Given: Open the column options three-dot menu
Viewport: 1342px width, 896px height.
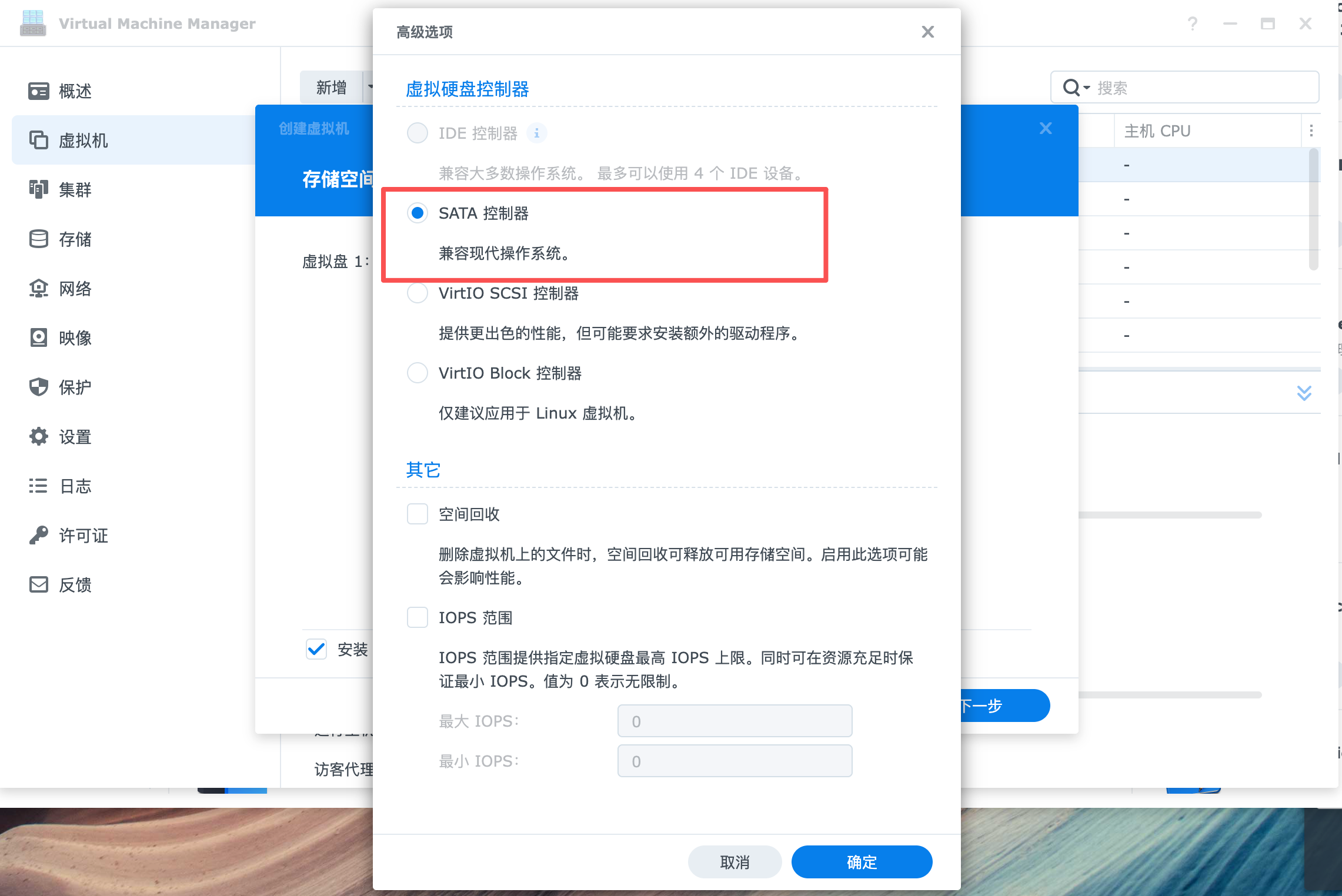Looking at the screenshot, I should [1311, 131].
